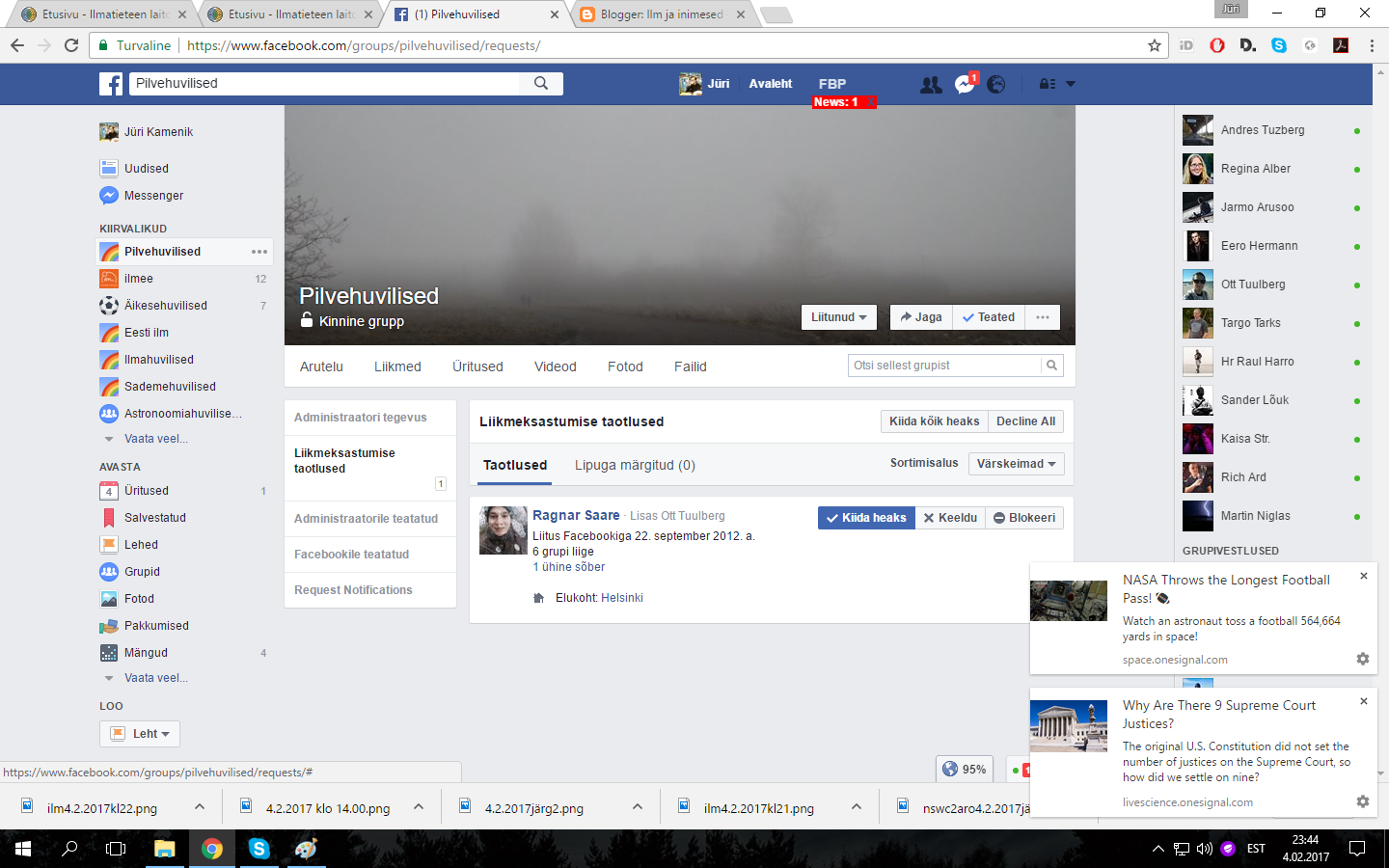Viewport: 1389px width, 868px height.
Task: Open Ilmahuvilised group shortcut
Action: pyautogui.click(x=159, y=360)
